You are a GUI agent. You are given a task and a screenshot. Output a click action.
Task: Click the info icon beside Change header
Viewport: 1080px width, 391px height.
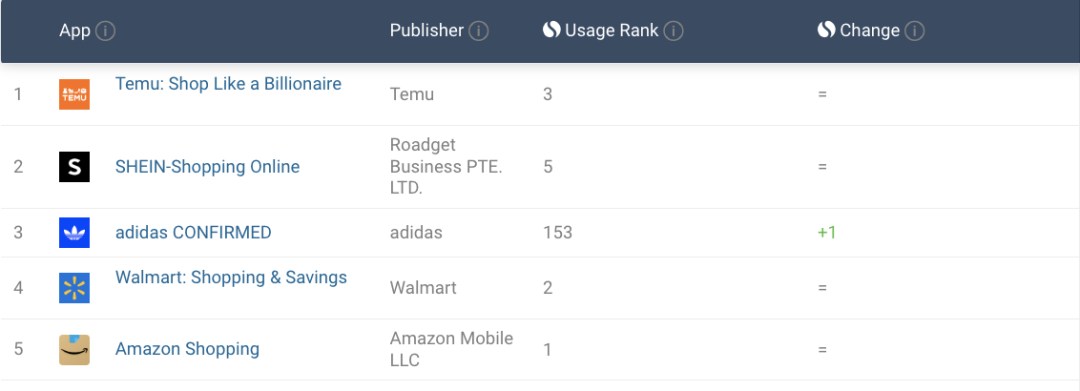click(915, 31)
